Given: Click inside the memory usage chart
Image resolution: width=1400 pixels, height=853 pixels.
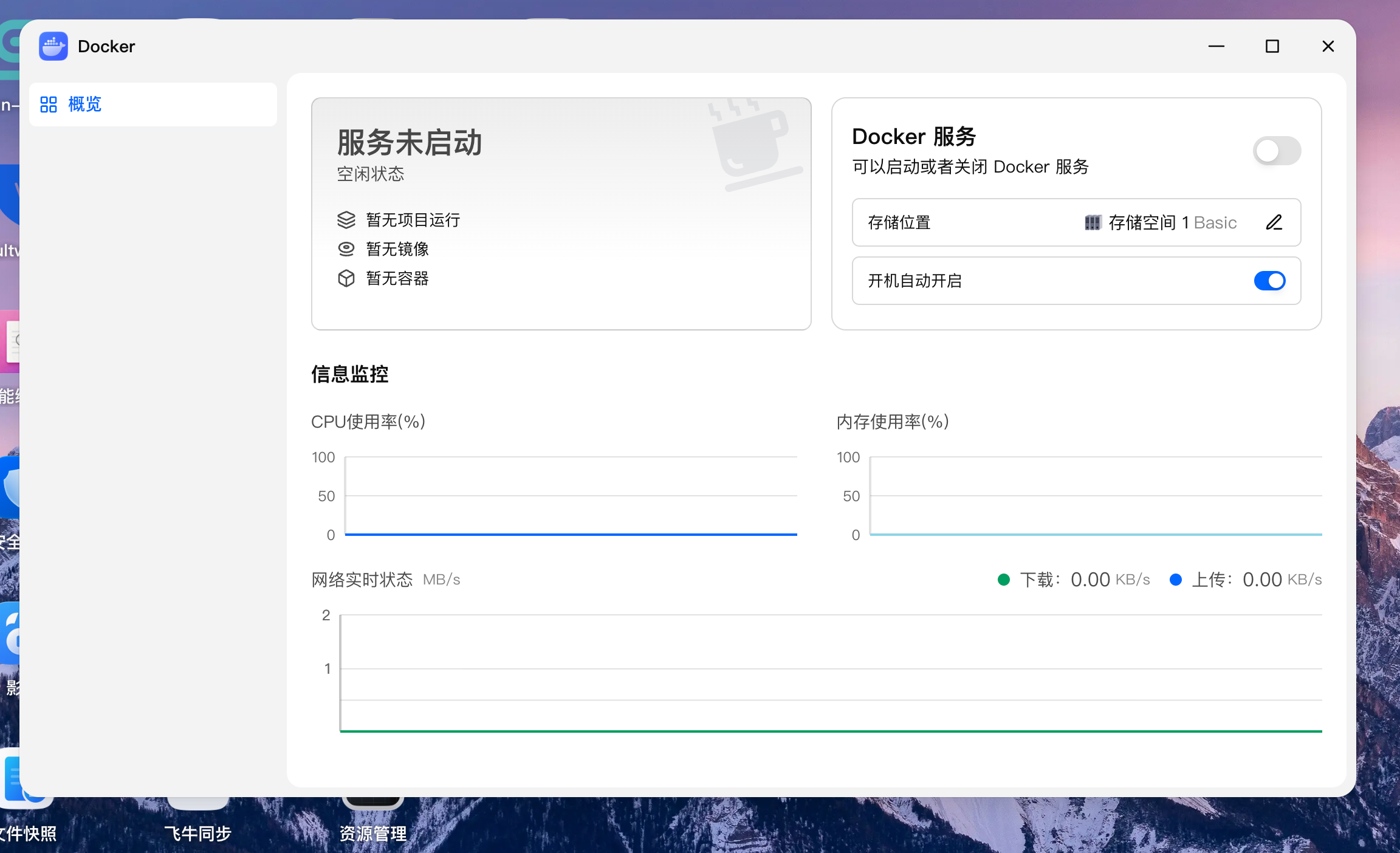Looking at the screenshot, I should coord(1096,496).
